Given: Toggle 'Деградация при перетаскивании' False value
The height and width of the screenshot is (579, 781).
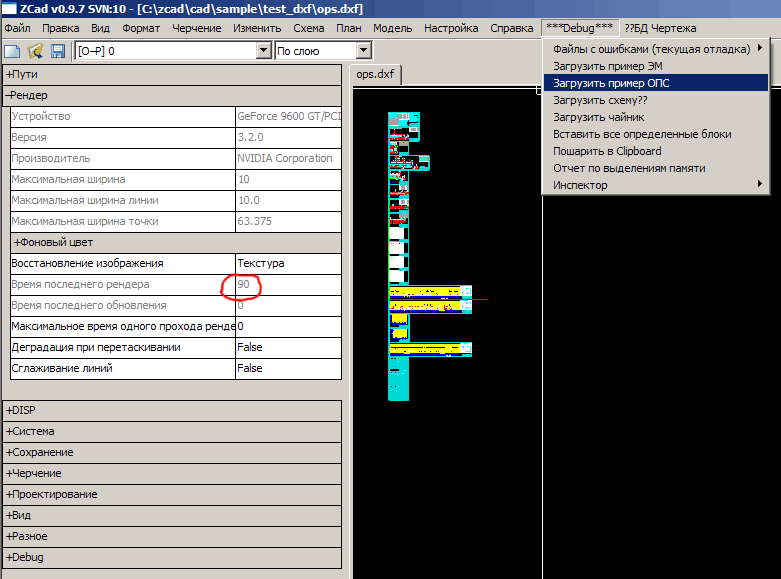Looking at the screenshot, I should click(250, 347).
